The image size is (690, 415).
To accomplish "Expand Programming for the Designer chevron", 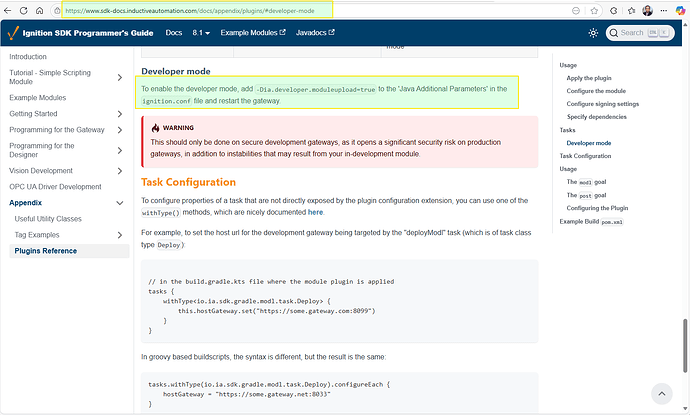I will pyautogui.click(x=120, y=151).
